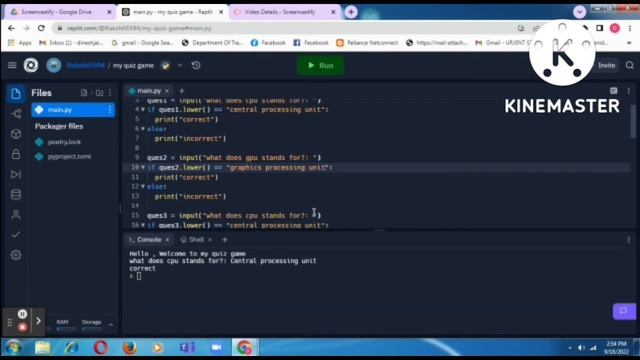
Task: Expand the Screencastify recording toolbar
Action: pyautogui.click(x=38, y=321)
